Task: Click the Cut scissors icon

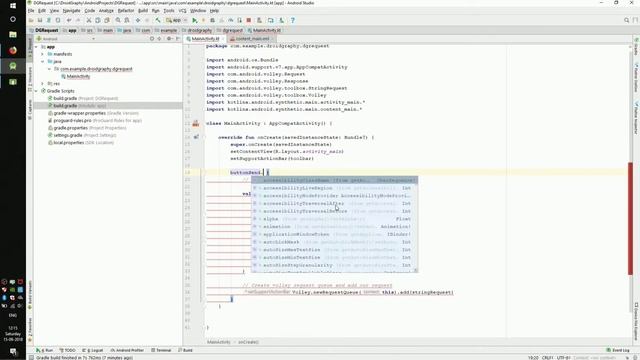Action: coord(89,20)
